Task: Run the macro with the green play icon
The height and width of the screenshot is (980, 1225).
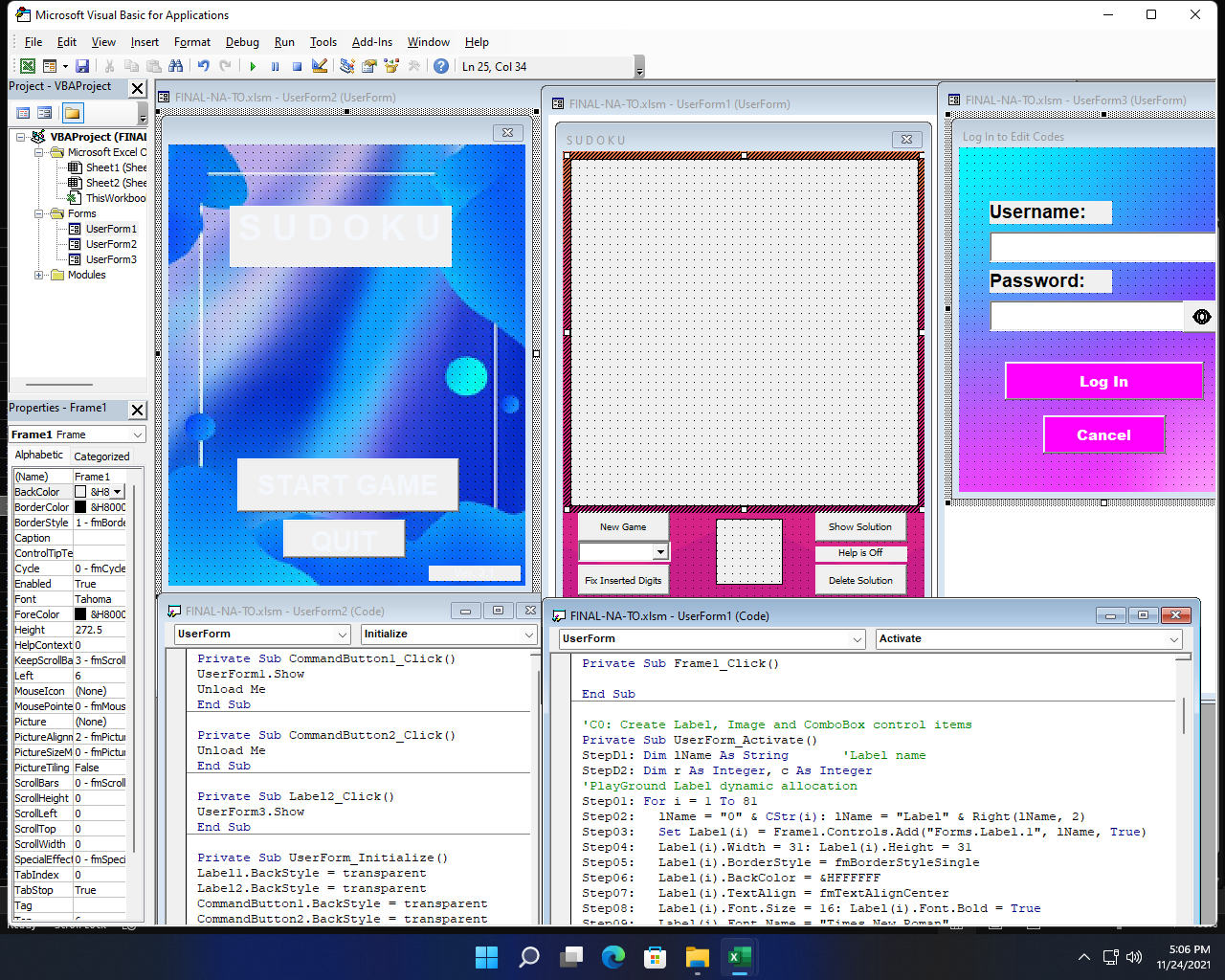Action: coord(253,66)
